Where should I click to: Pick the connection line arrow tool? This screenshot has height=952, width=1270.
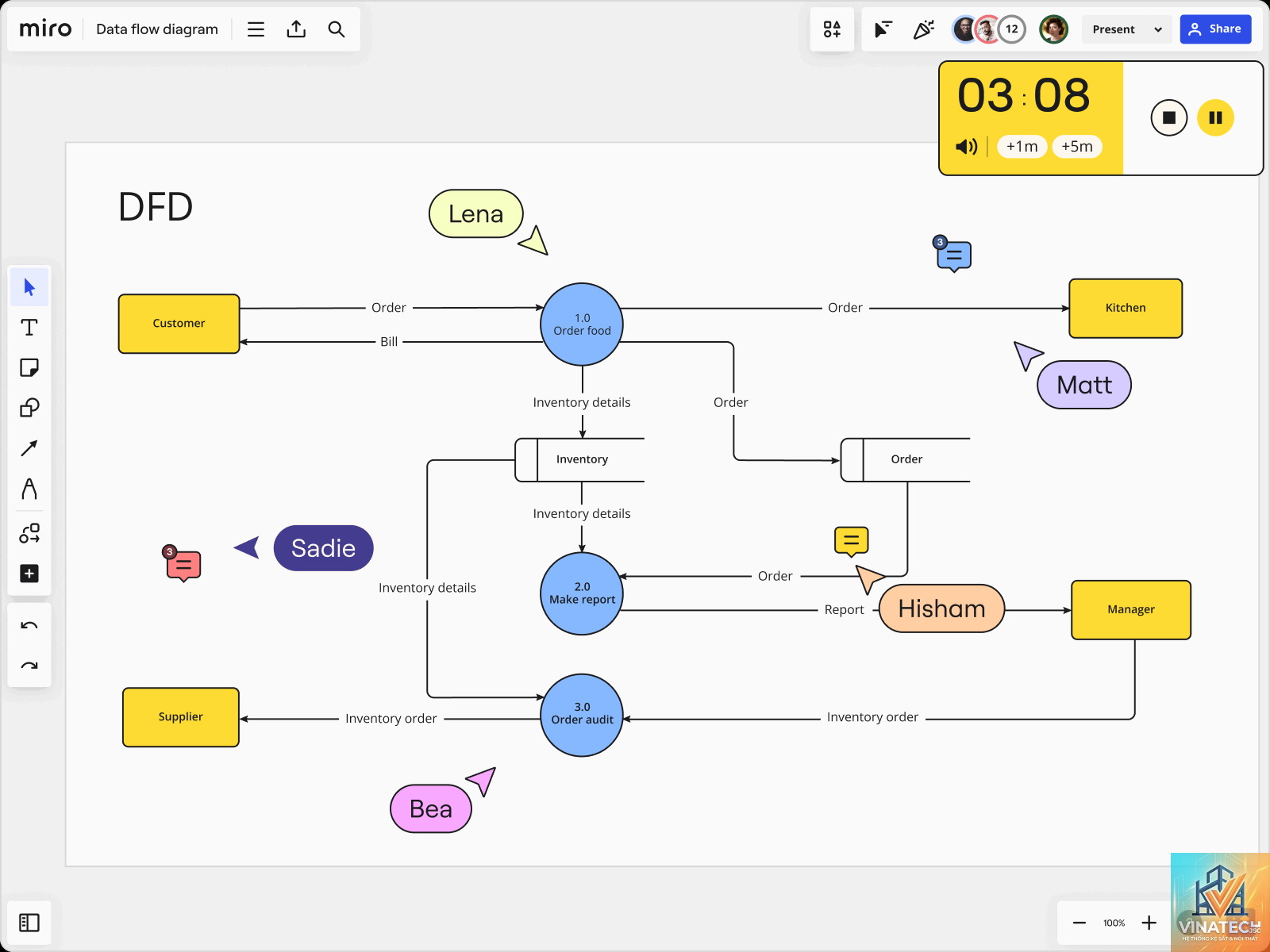(x=29, y=448)
